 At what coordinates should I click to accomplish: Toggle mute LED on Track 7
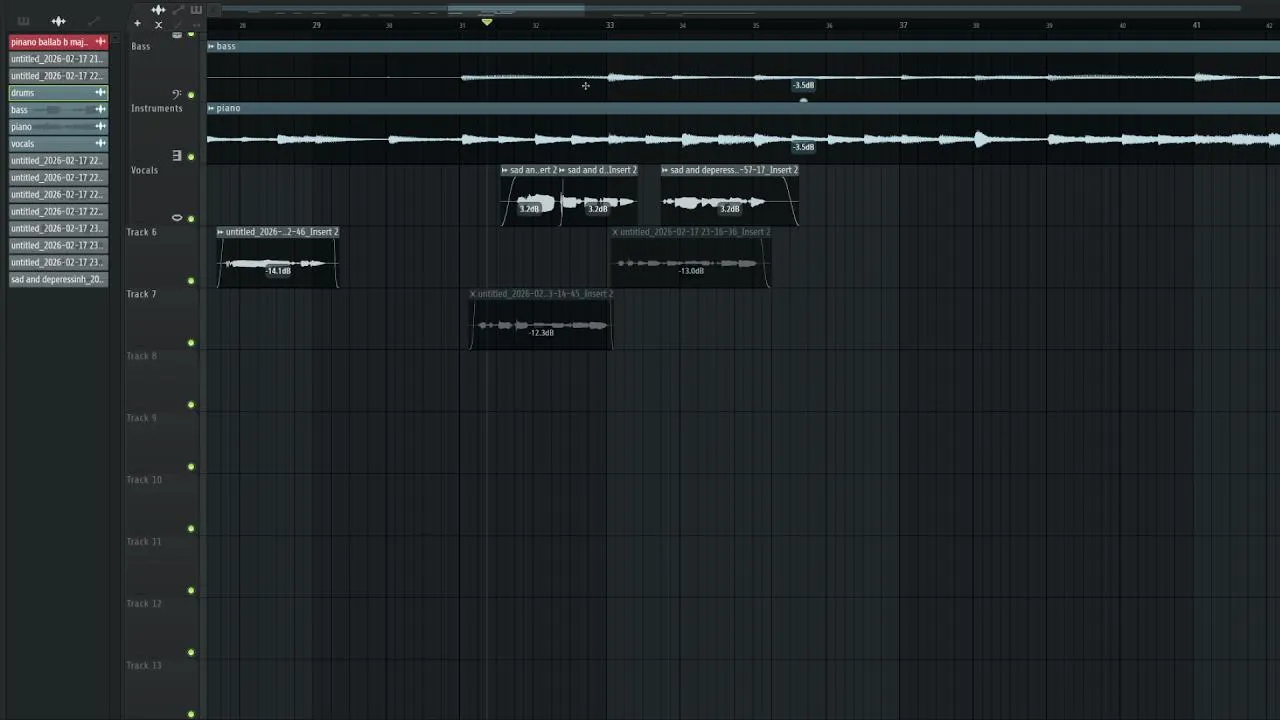(191, 343)
